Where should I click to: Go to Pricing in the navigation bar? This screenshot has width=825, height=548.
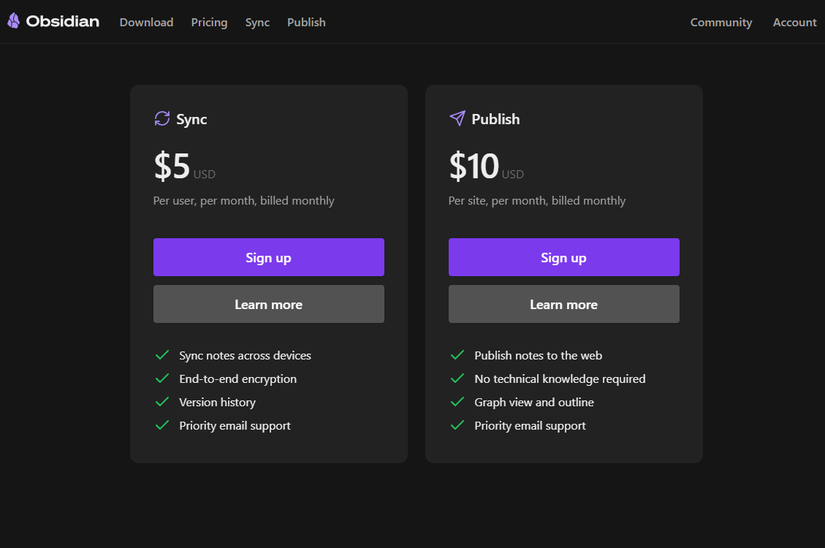pyautogui.click(x=209, y=22)
